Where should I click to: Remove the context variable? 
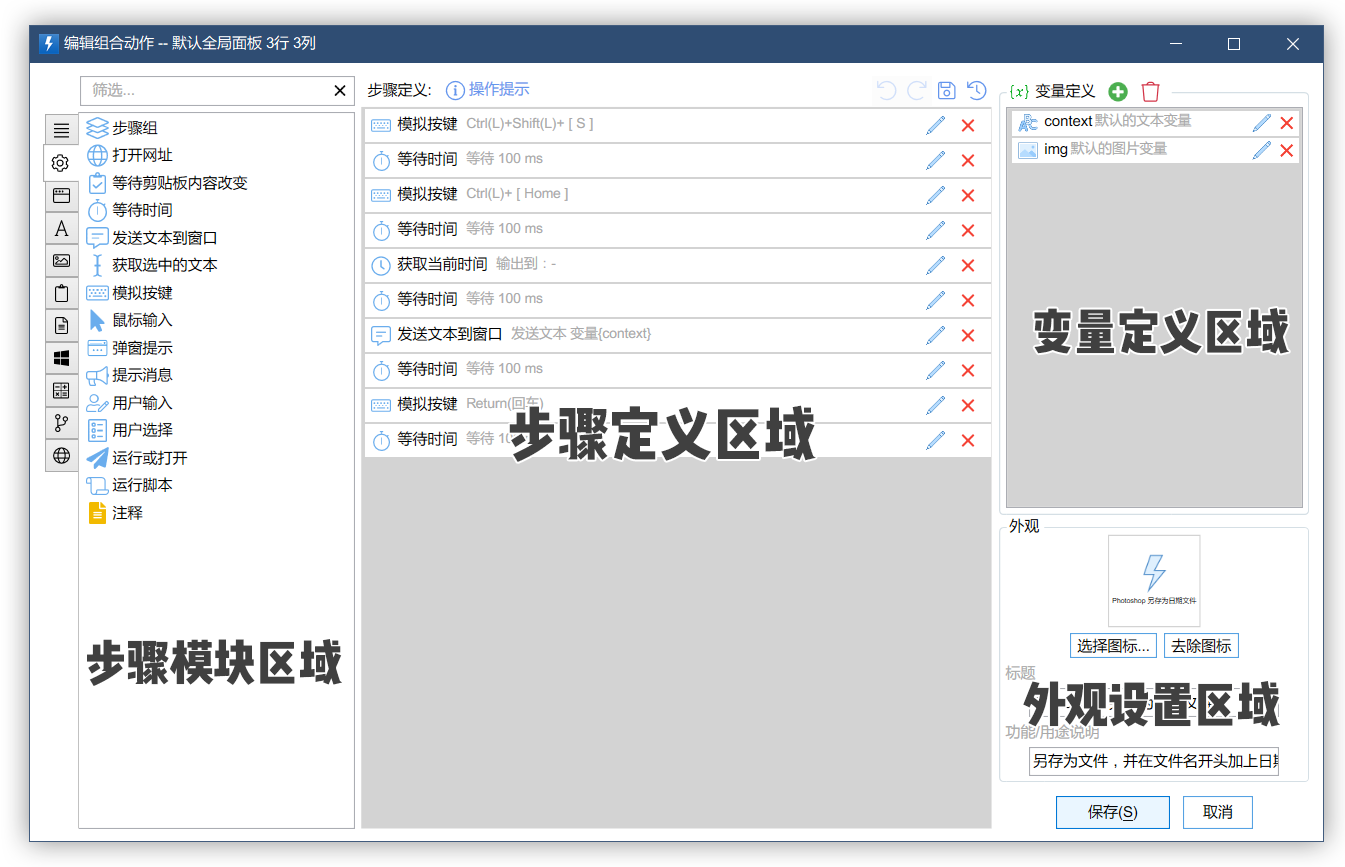point(1287,123)
